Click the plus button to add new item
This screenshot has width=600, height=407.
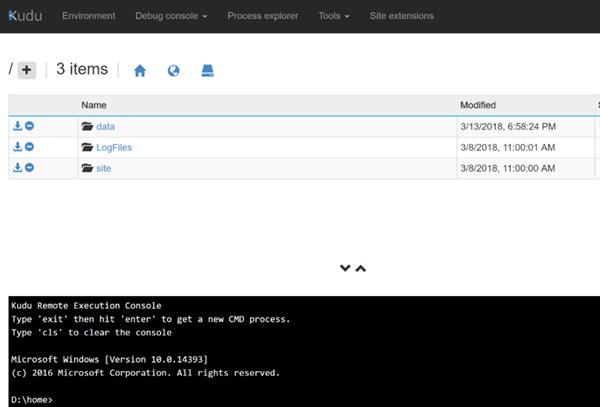click(x=27, y=70)
